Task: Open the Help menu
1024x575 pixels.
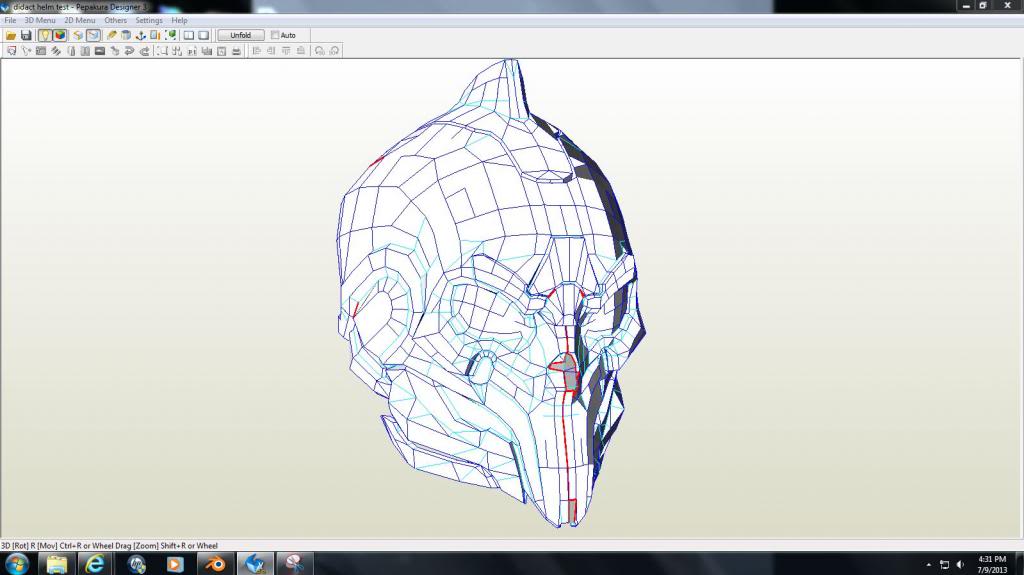Action: 179,20
